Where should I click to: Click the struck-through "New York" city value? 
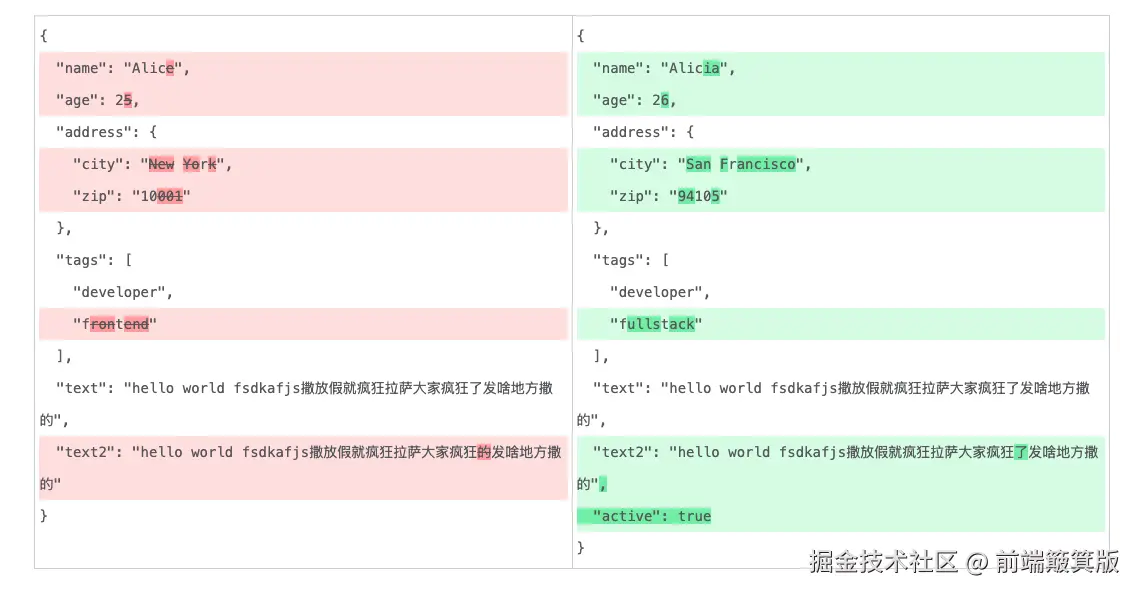182,164
